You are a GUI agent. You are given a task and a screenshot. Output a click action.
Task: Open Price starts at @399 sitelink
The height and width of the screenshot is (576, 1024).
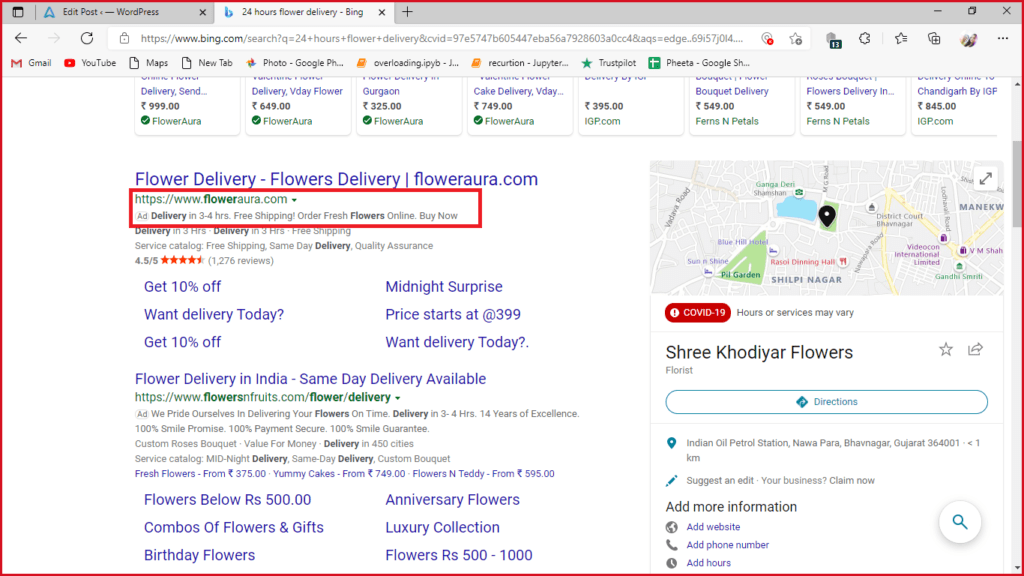pos(453,314)
